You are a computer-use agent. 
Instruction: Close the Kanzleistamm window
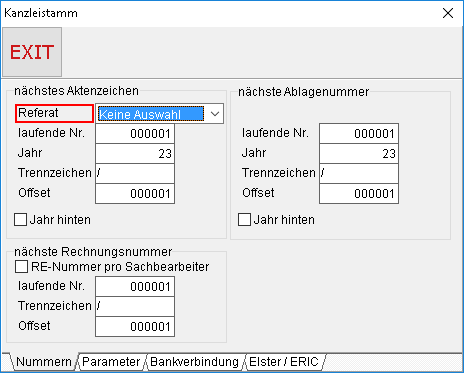click(x=448, y=13)
